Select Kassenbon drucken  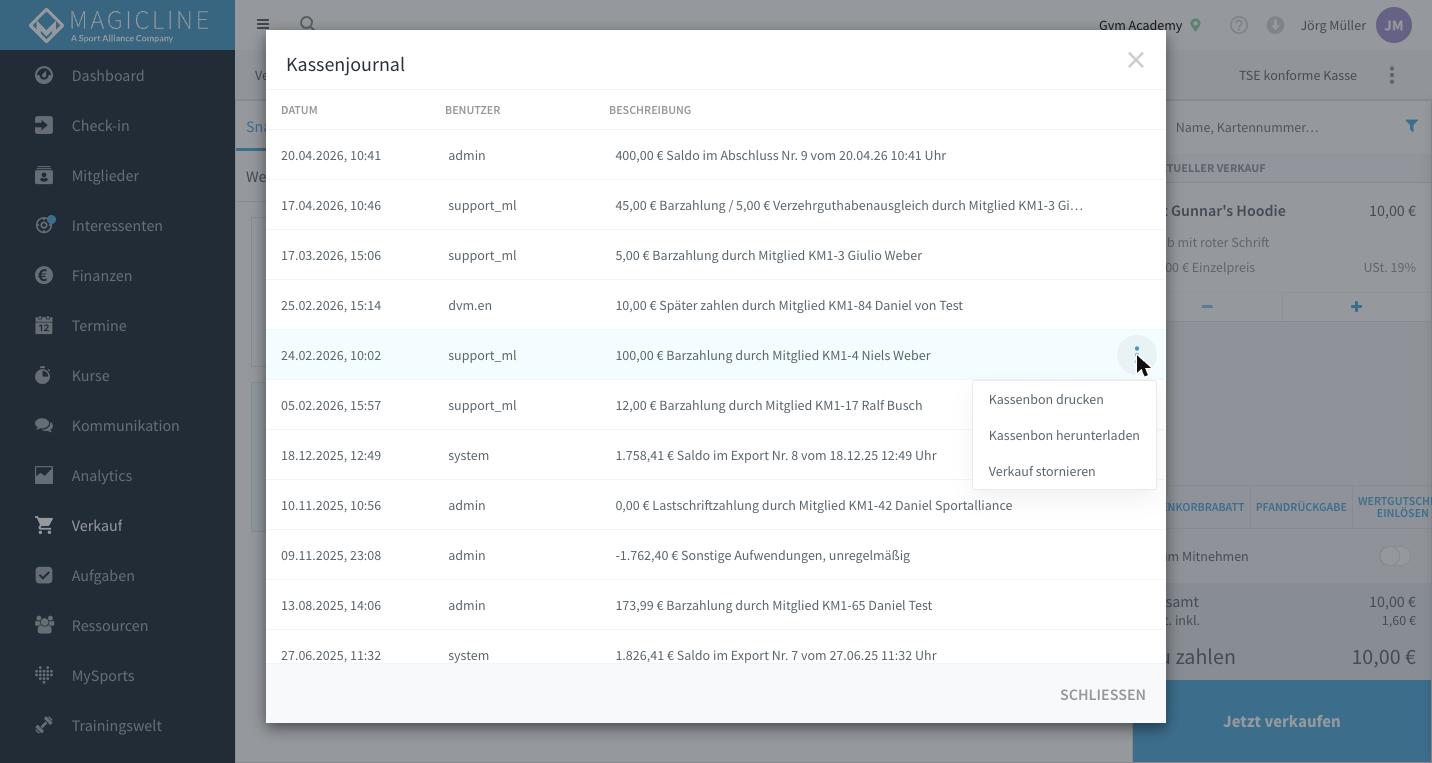1064,399
